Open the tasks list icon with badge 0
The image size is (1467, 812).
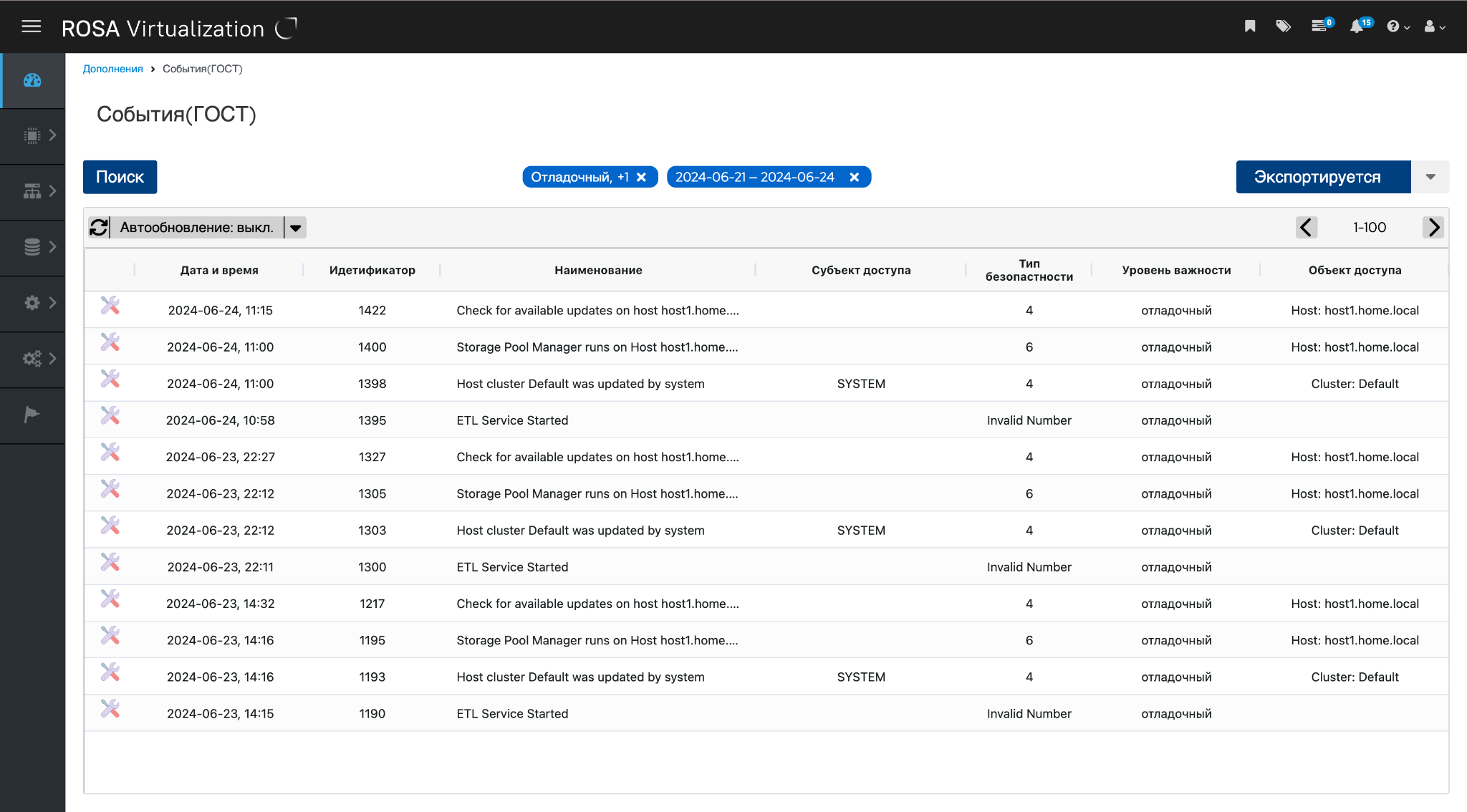(x=1319, y=26)
